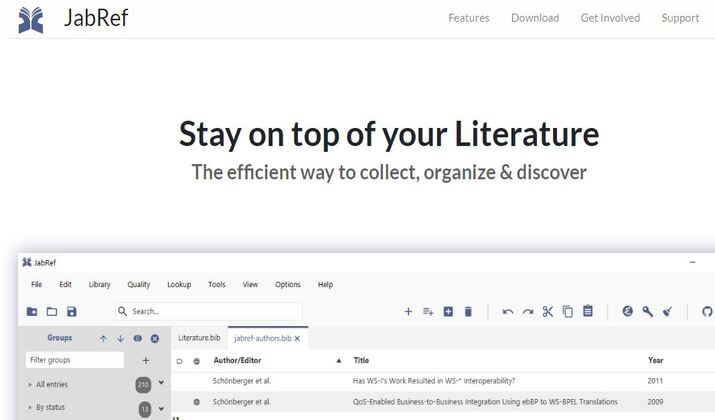Open the Get Involved link
Screen dimensions: 715x420
pyautogui.click(x=610, y=18)
